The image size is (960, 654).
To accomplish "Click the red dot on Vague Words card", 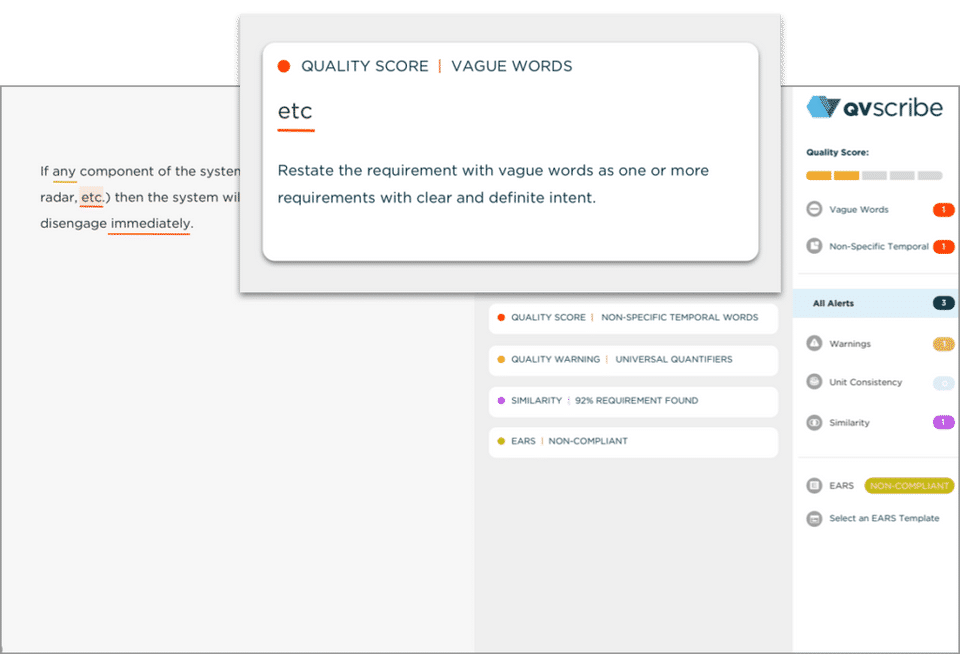I will (x=283, y=66).
